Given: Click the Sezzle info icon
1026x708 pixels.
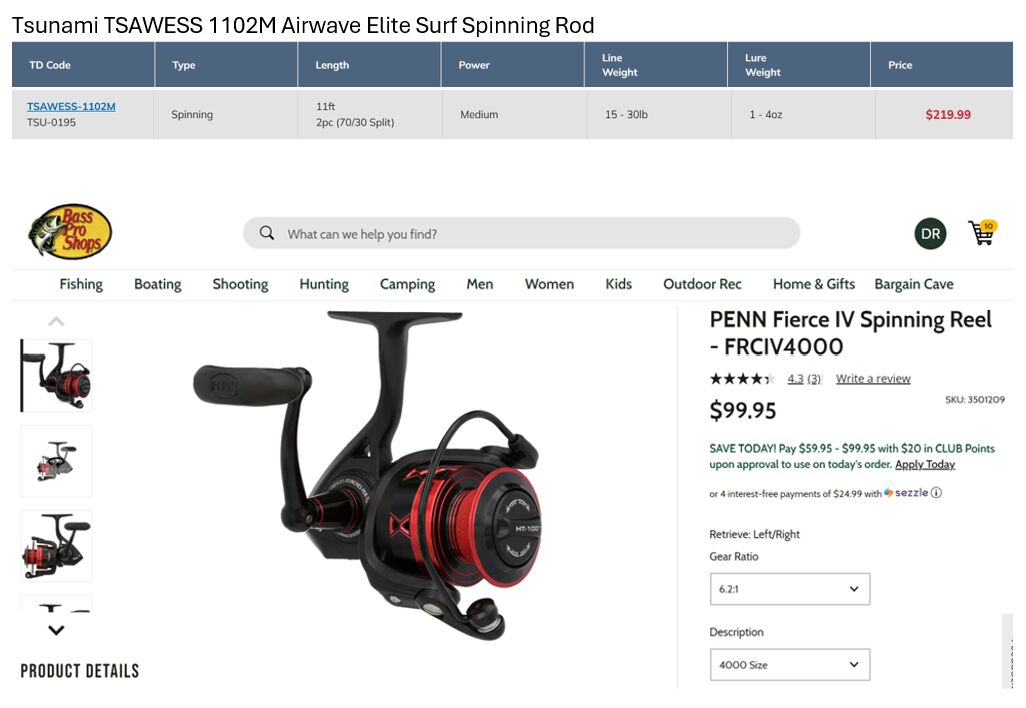Looking at the screenshot, I should coord(936,493).
